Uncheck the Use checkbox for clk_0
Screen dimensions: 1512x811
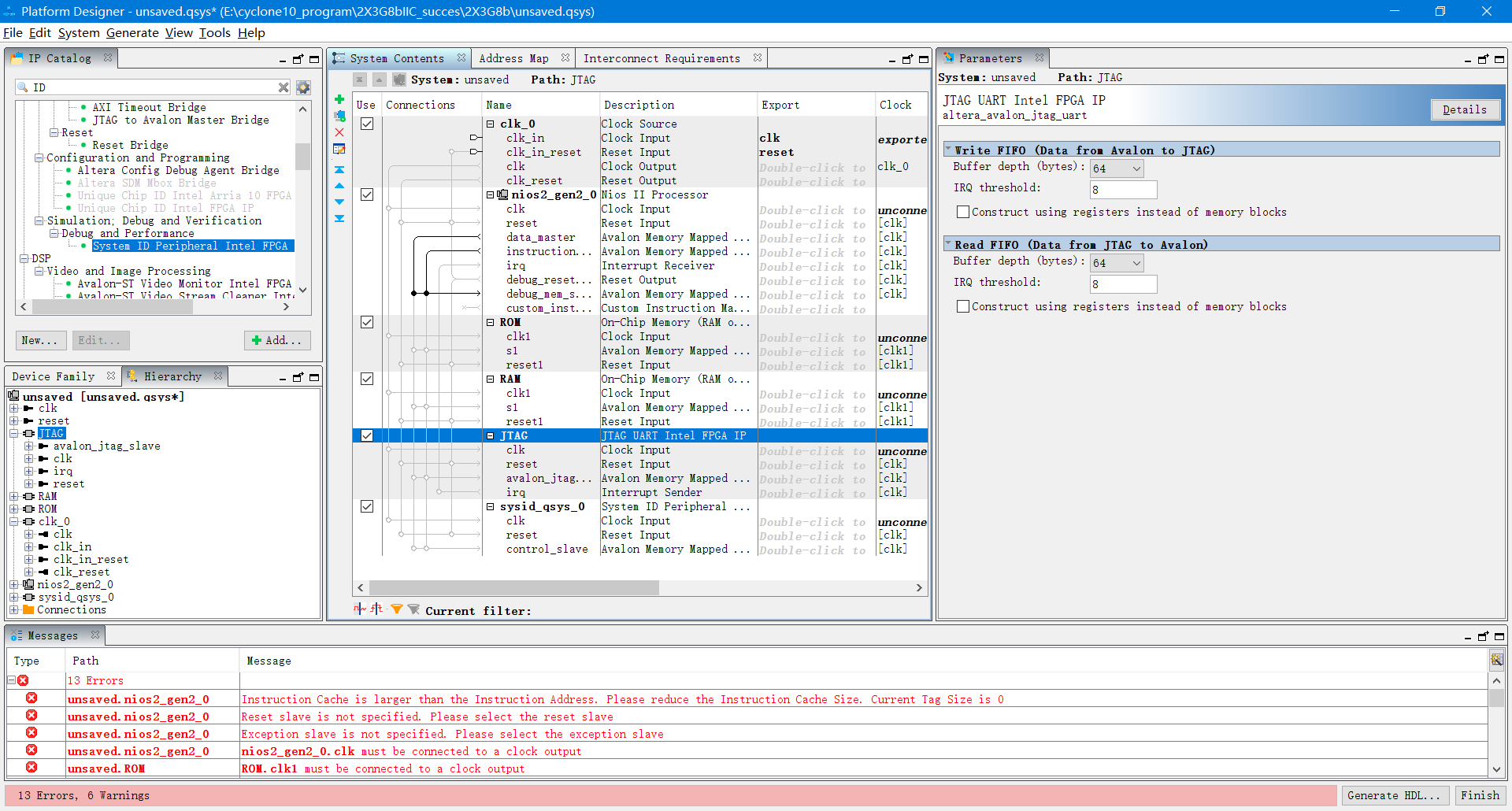point(367,124)
